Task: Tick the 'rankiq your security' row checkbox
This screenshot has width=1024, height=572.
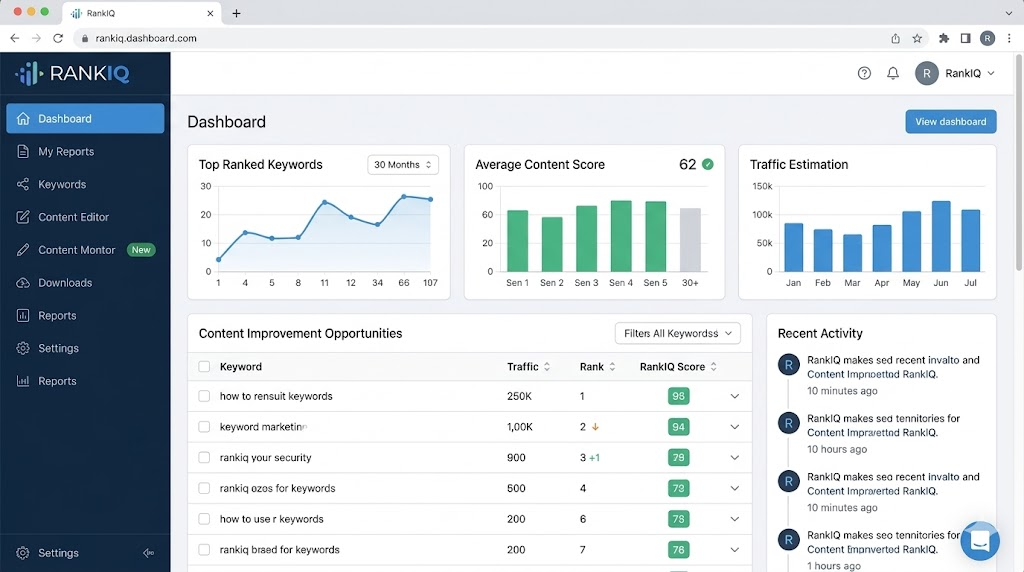Action: [x=204, y=458]
